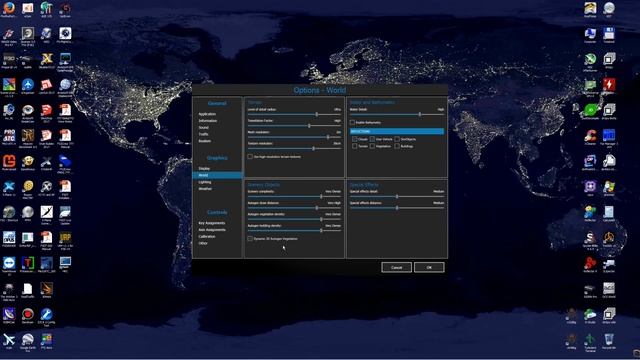Select the blue circle airplane desktop icon
The image size is (640, 360).
point(28,84)
